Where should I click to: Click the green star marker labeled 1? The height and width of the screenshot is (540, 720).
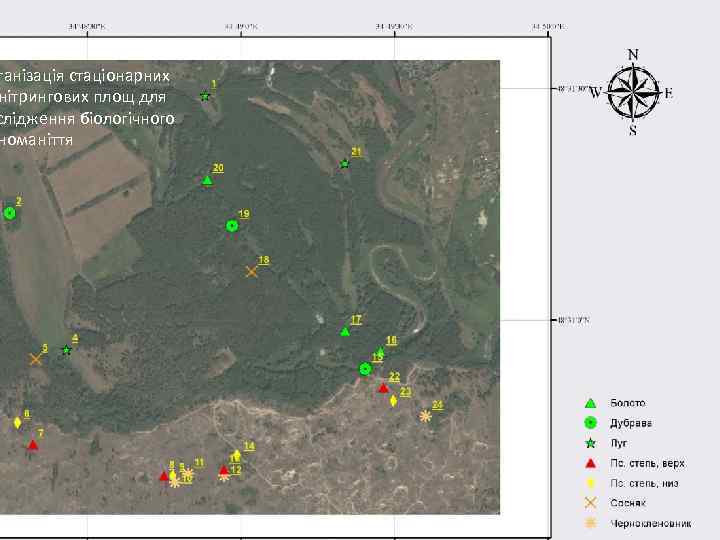tap(205, 96)
